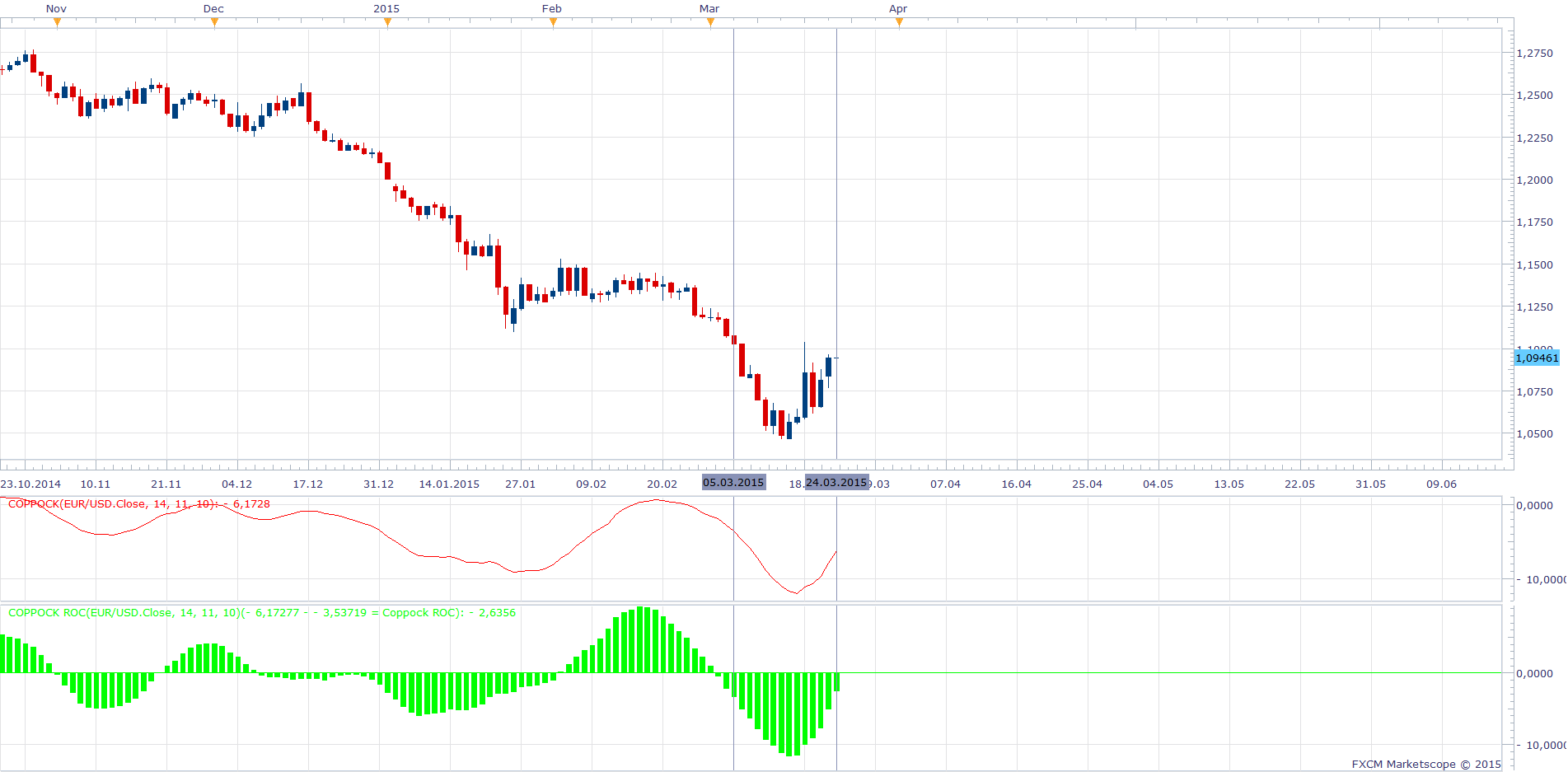Select the 10.11 date axis label

click(x=96, y=484)
